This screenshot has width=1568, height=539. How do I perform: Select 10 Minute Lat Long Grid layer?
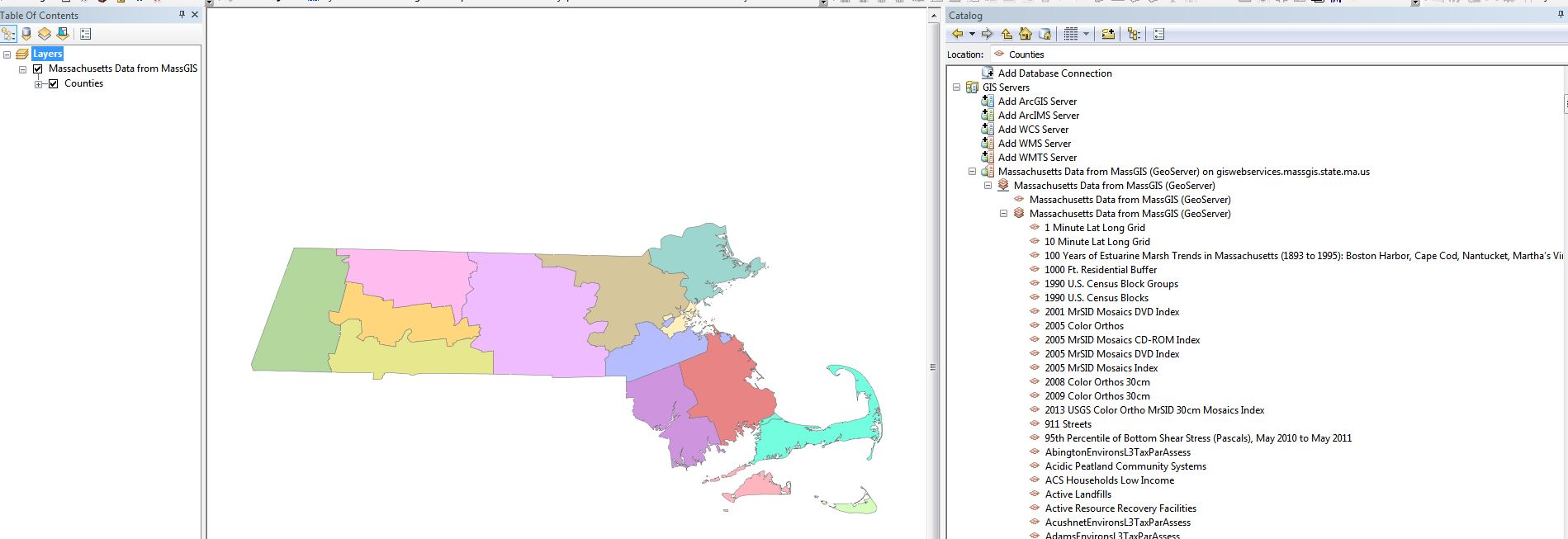(x=1097, y=242)
